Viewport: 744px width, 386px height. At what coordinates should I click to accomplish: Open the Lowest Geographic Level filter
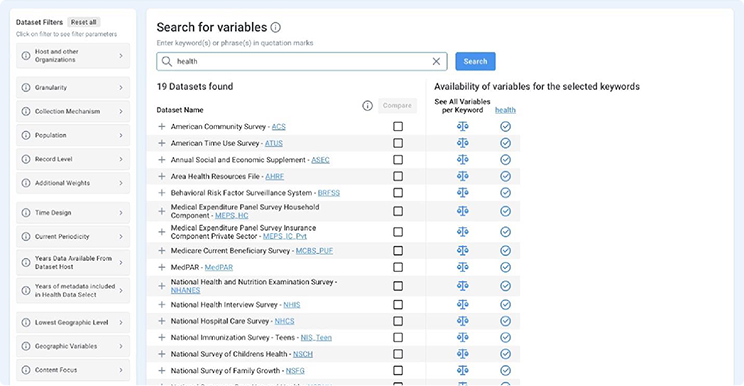click(73, 322)
